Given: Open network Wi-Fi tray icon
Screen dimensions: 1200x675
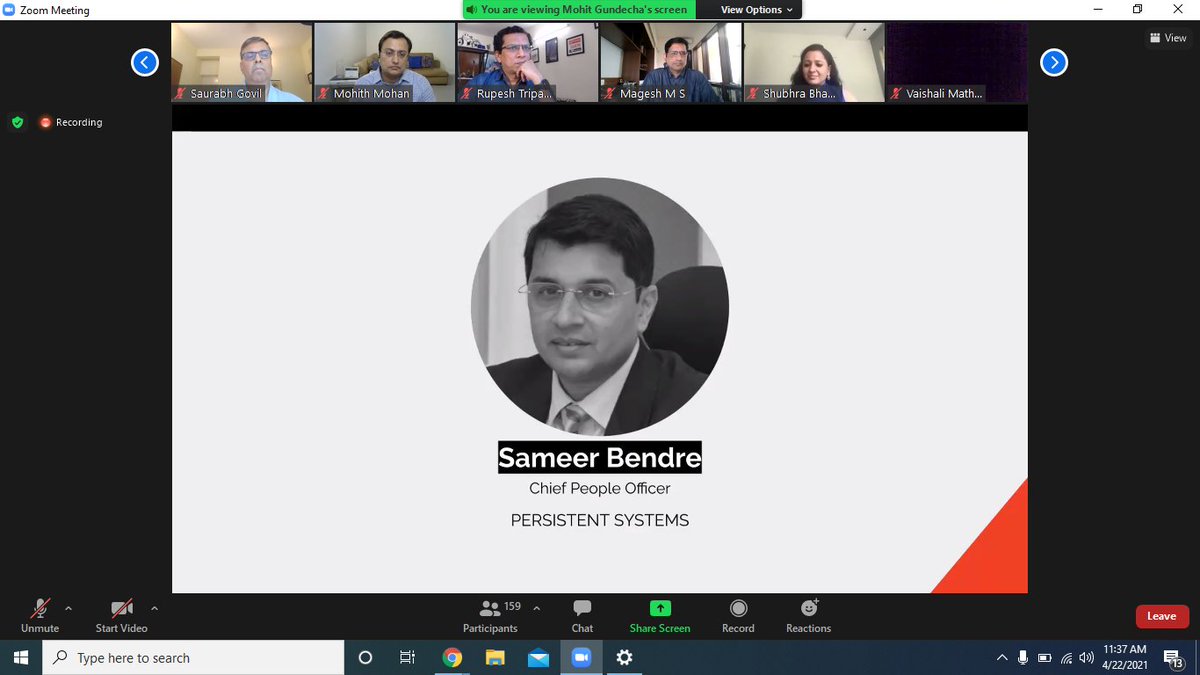Looking at the screenshot, I should pyautogui.click(x=1066, y=658).
